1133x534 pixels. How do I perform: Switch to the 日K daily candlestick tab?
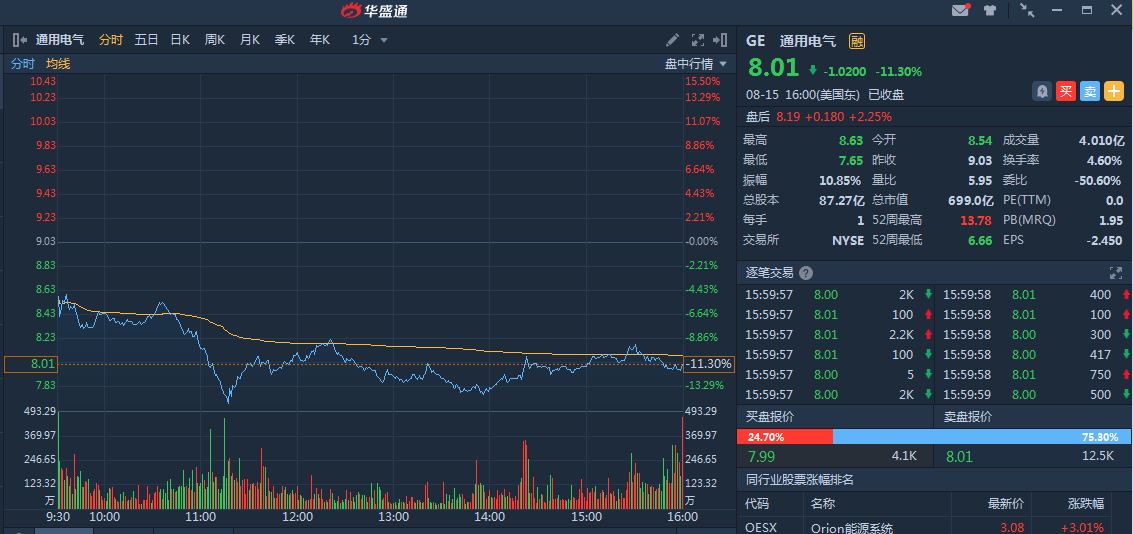pyautogui.click(x=180, y=40)
